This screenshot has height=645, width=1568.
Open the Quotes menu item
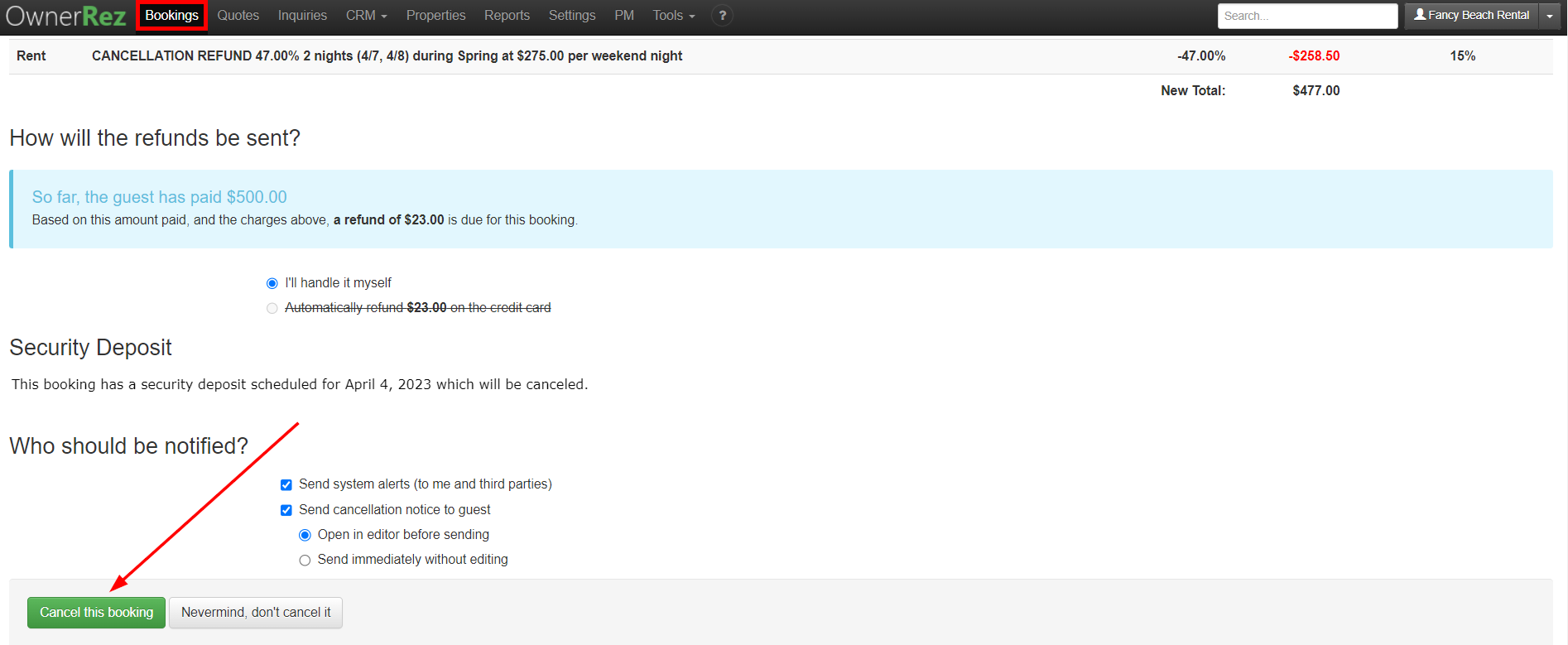[x=238, y=15]
